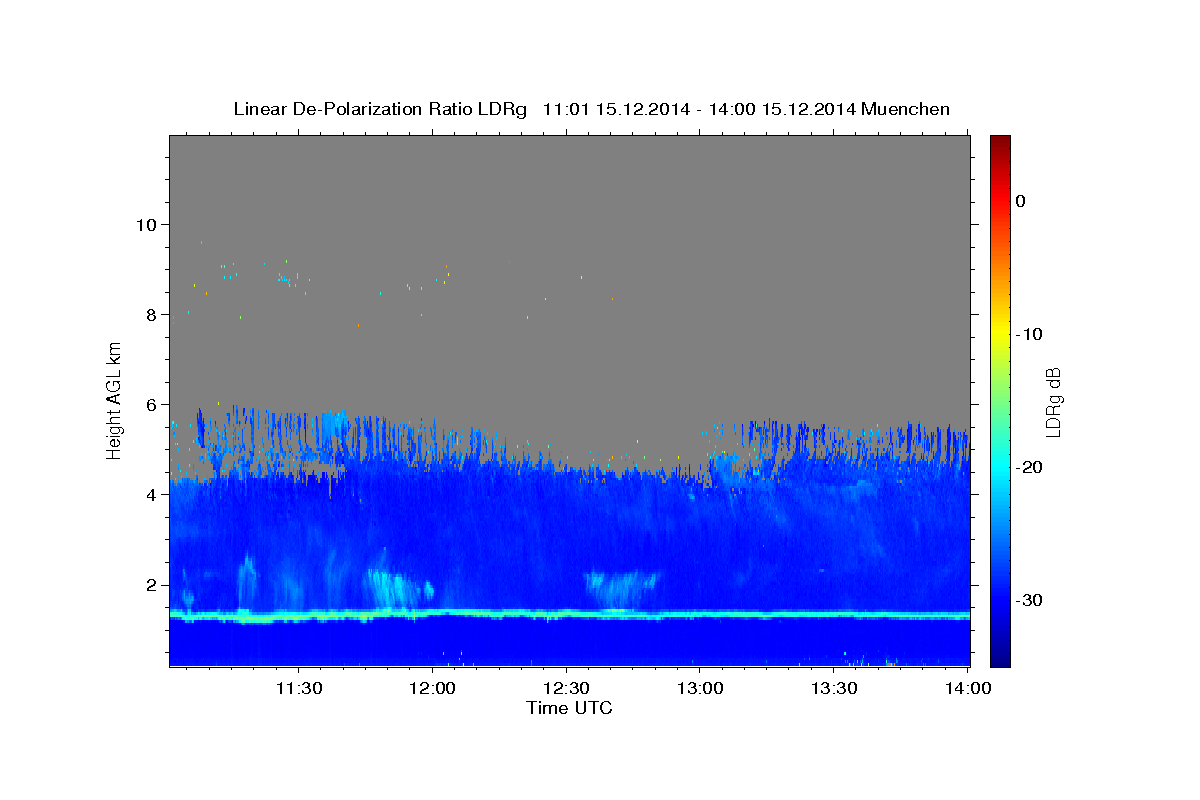Click the plot title text
Image resolution: width=1200 pixels, height=800 pixels.
591,109
